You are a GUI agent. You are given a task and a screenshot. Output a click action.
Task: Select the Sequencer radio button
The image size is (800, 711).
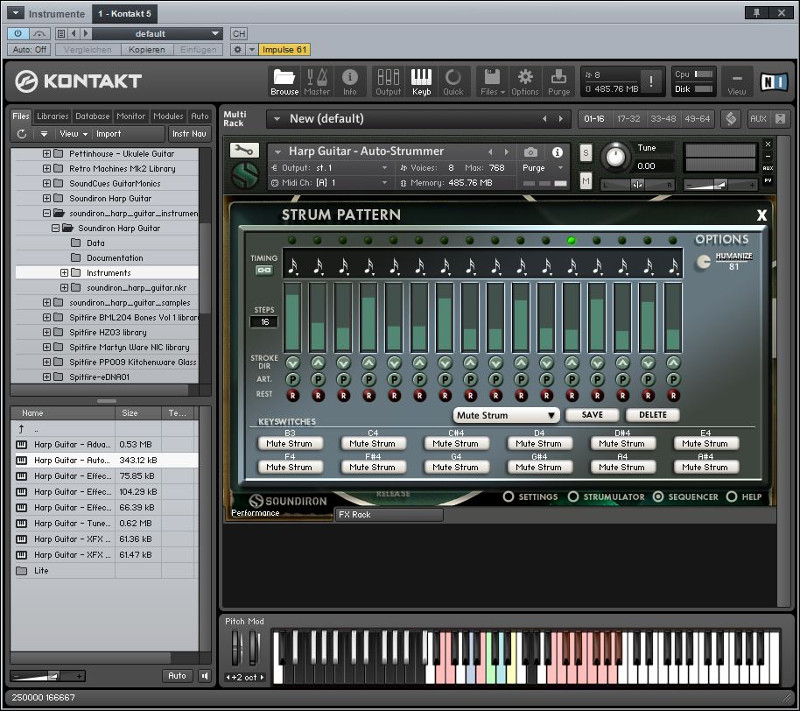(x=658, y=497)
